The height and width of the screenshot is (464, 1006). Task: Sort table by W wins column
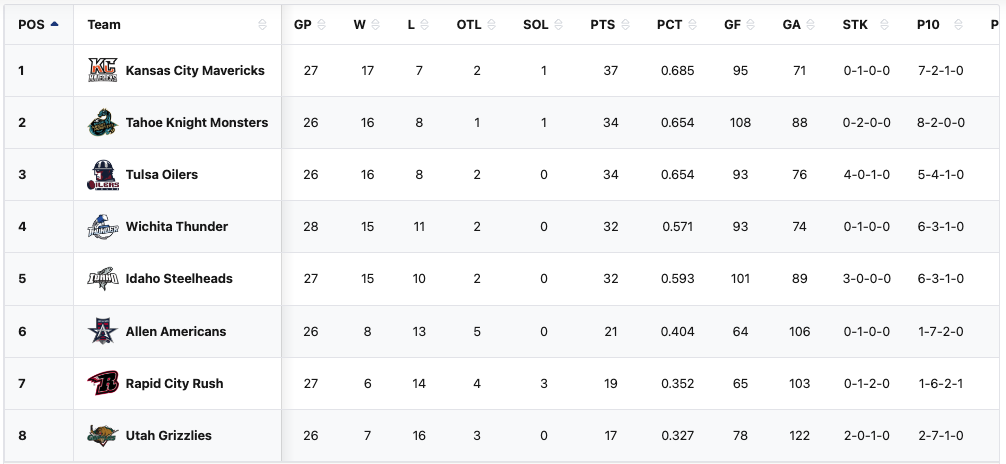(360, 24)
